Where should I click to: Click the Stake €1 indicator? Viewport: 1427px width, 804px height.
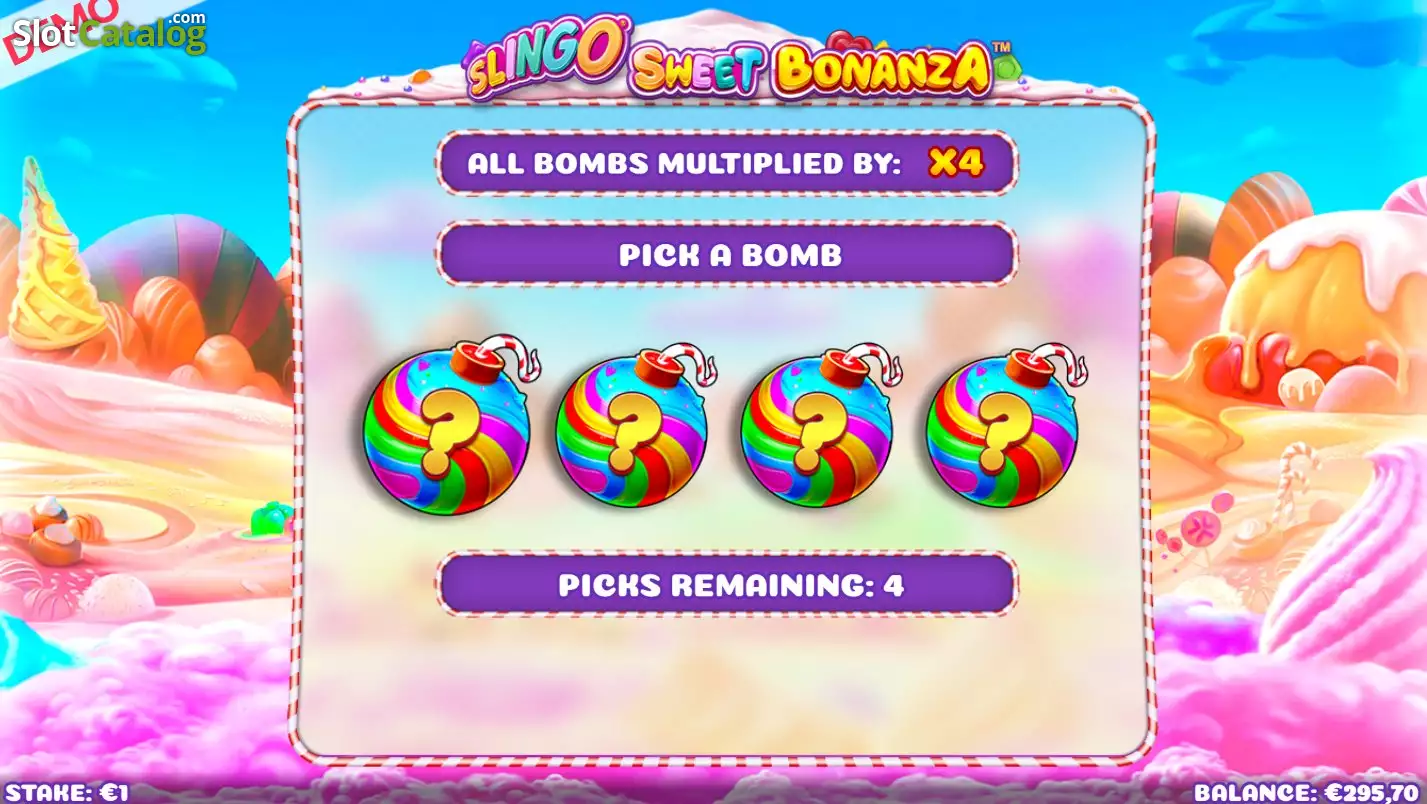tap(68, 792)
